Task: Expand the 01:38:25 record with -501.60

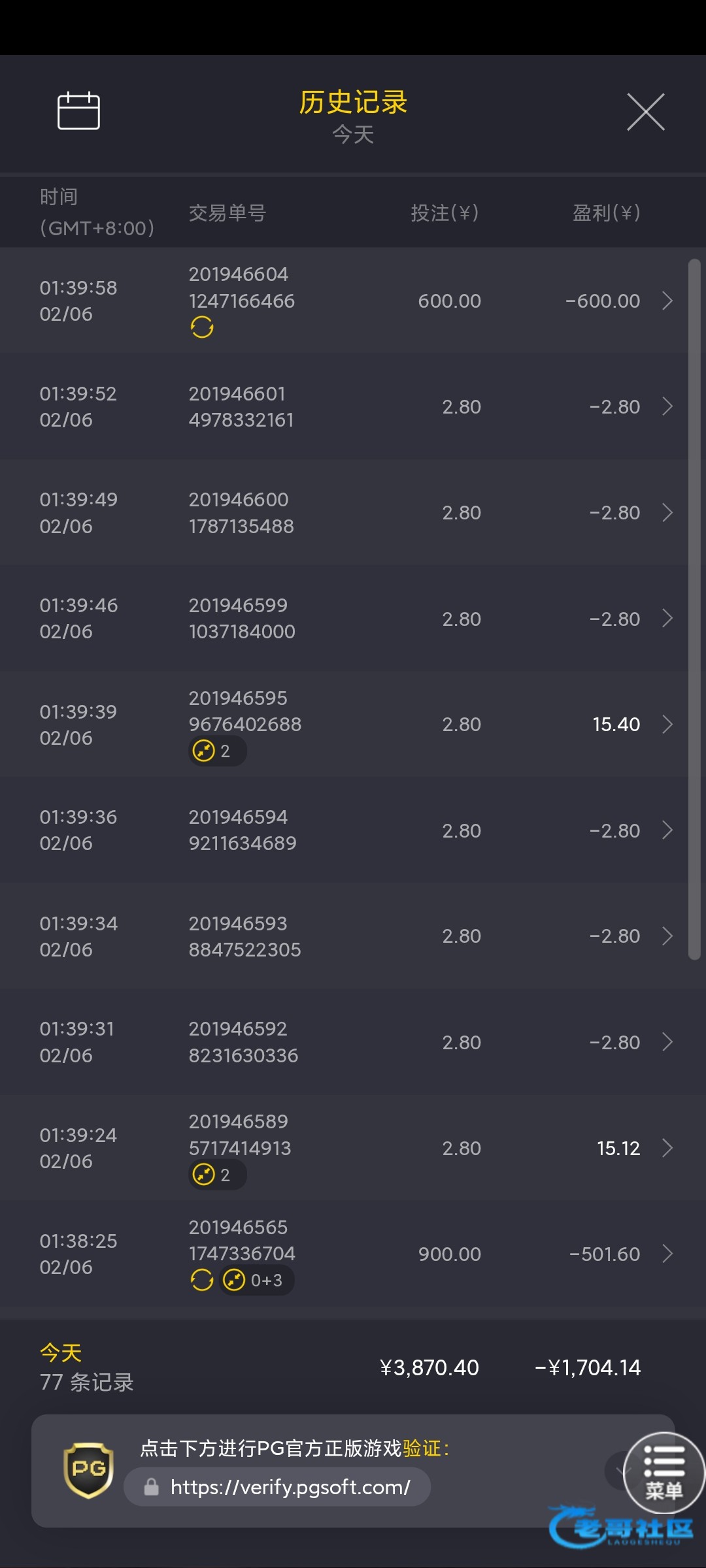Action: click(667, 1254)
